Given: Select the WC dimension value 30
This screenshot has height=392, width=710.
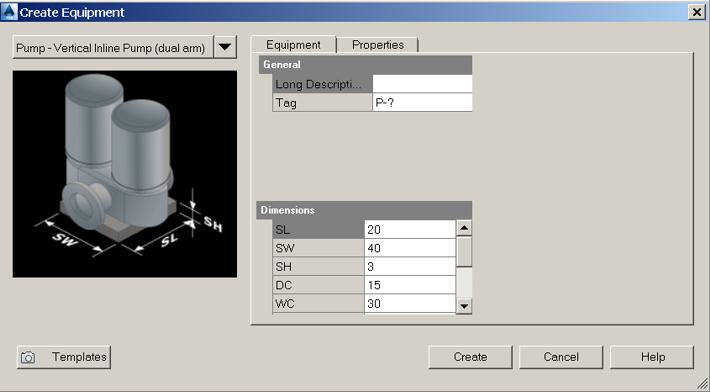Looking at the screenshot, I should 409,304.
